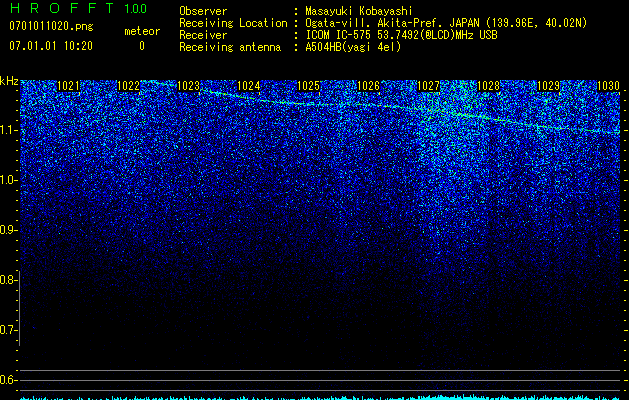Click the 1.0.0 version number

(x=135, y=9)
